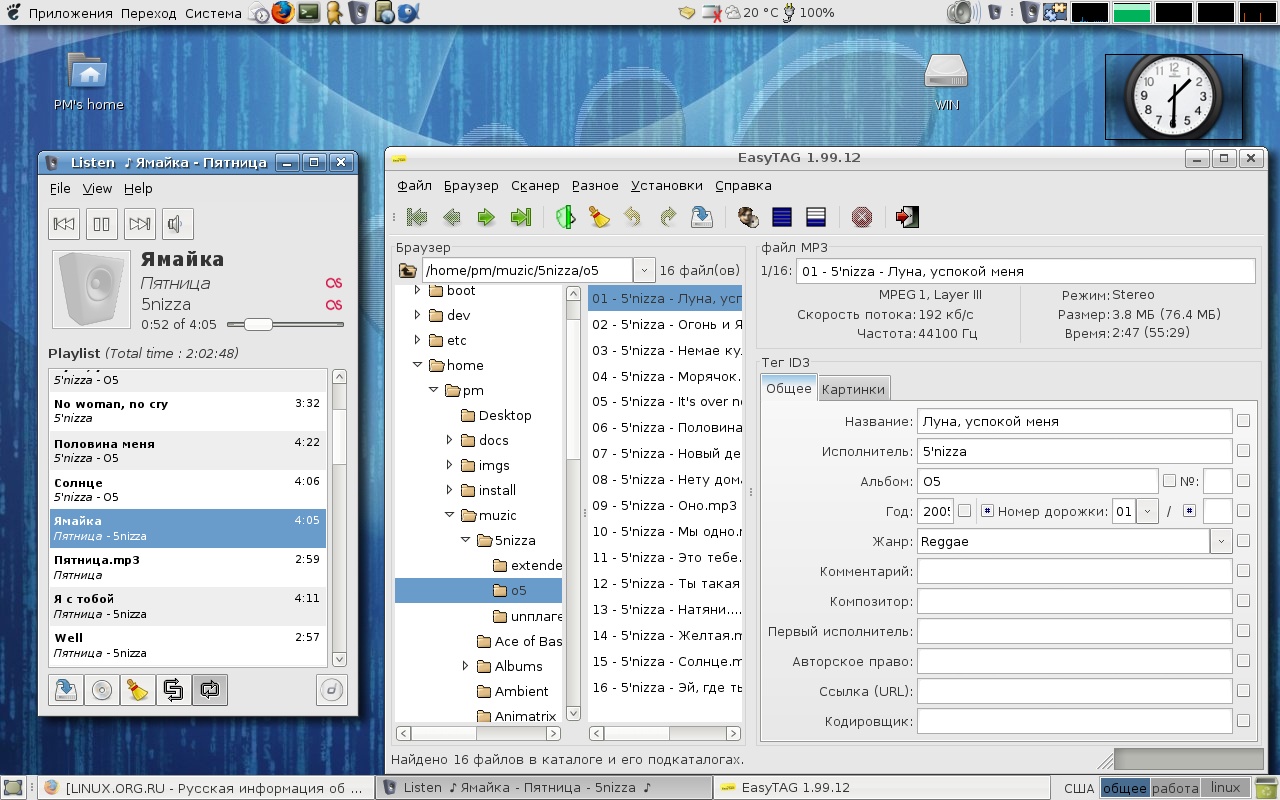The height and width of the screenshot is (800, 1280).
Task: Open volume control in Listen
Action: (x=177, y=224)
